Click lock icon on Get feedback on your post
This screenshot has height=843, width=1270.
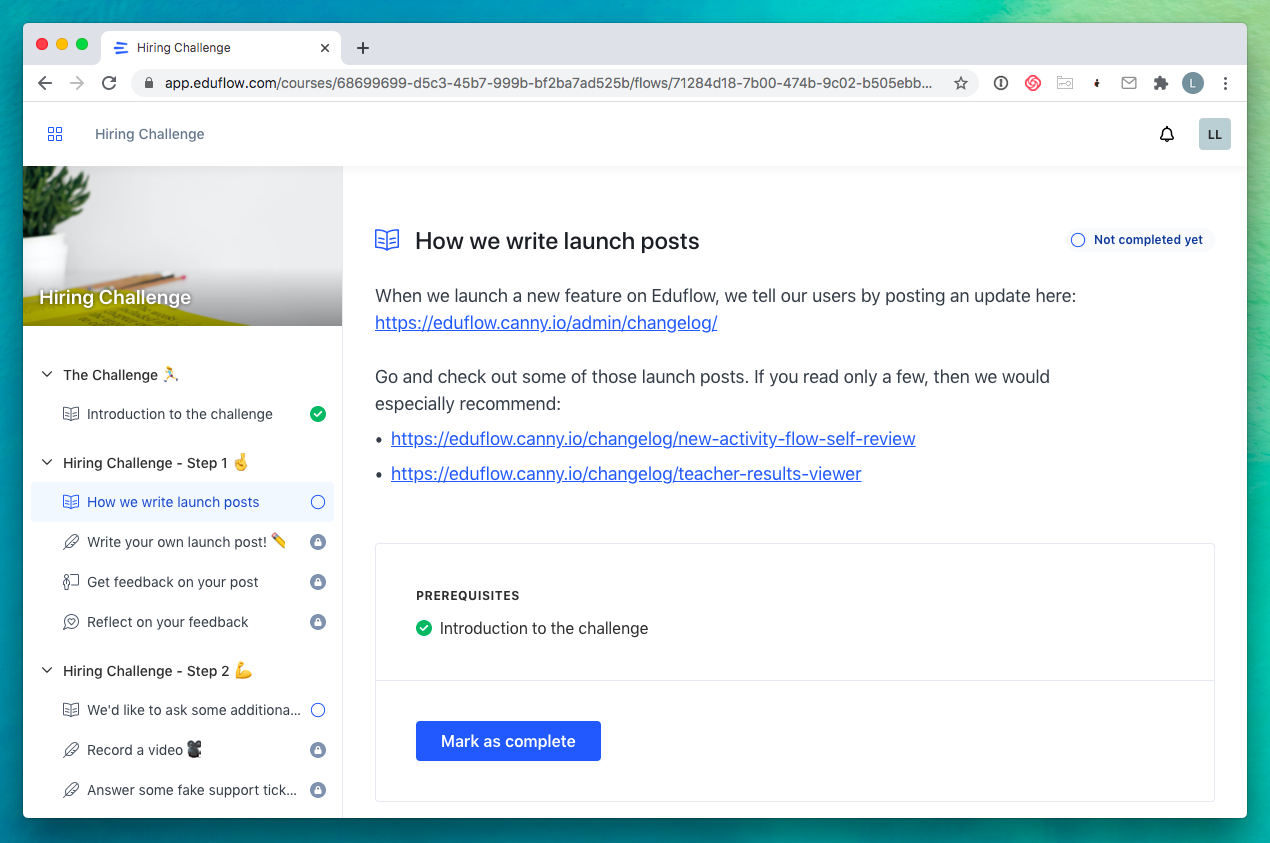click(x=318, y=582)
